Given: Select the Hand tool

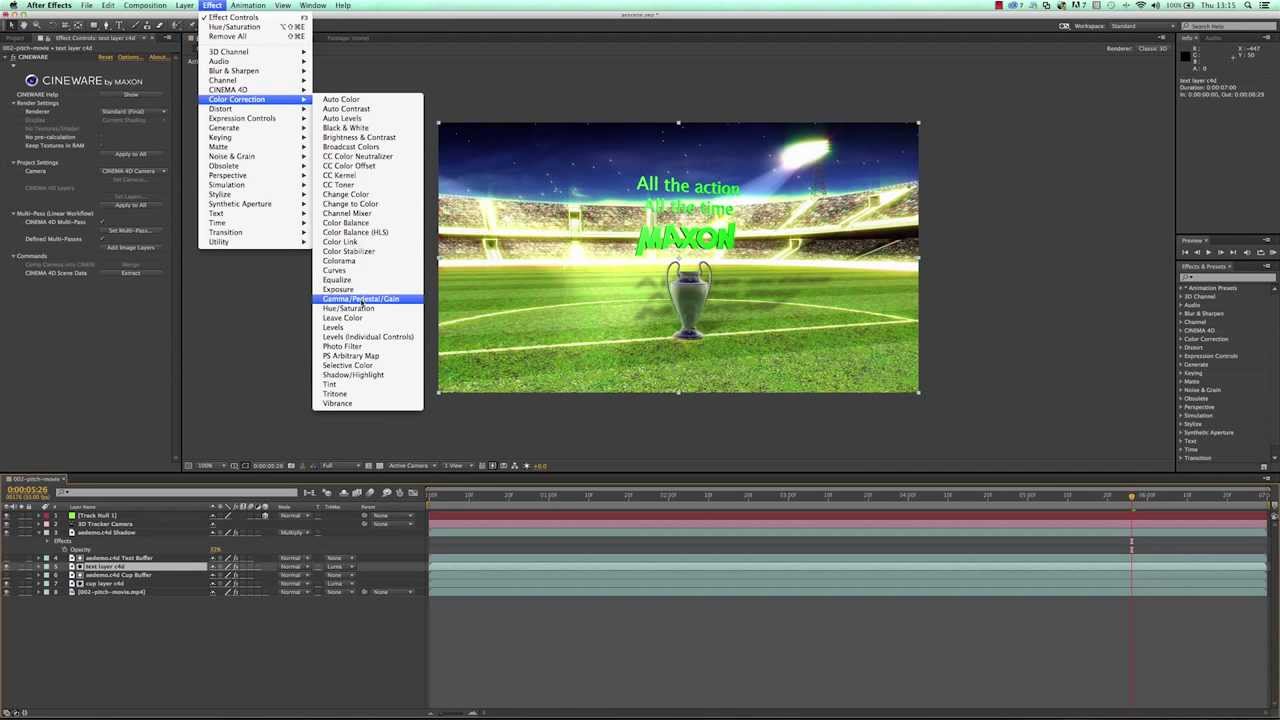Looking at the screenshot, I should pyautogui.click(x=24, y=25).
